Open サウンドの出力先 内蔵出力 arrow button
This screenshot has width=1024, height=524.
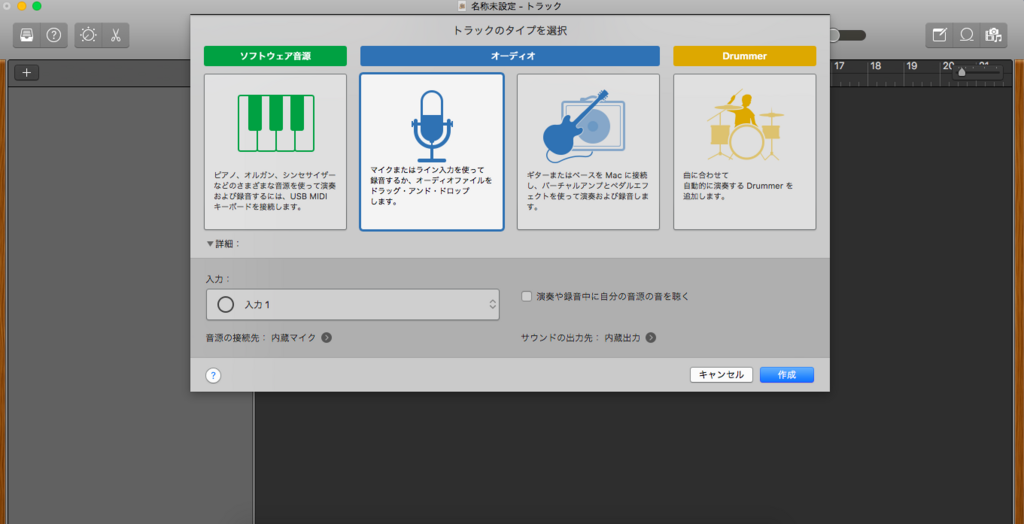pos(650,338)
